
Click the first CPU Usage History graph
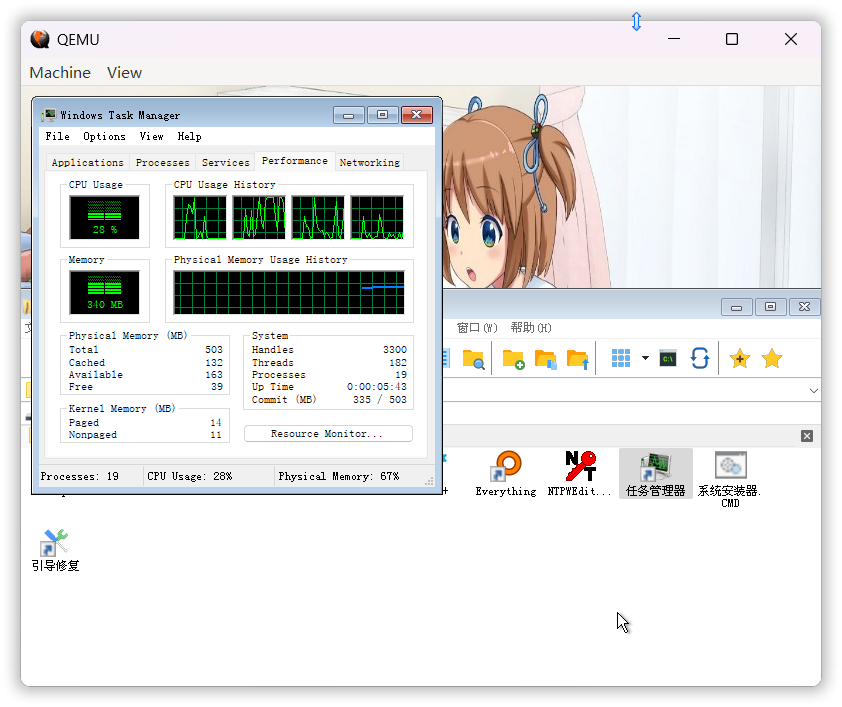tap(200, 217)
